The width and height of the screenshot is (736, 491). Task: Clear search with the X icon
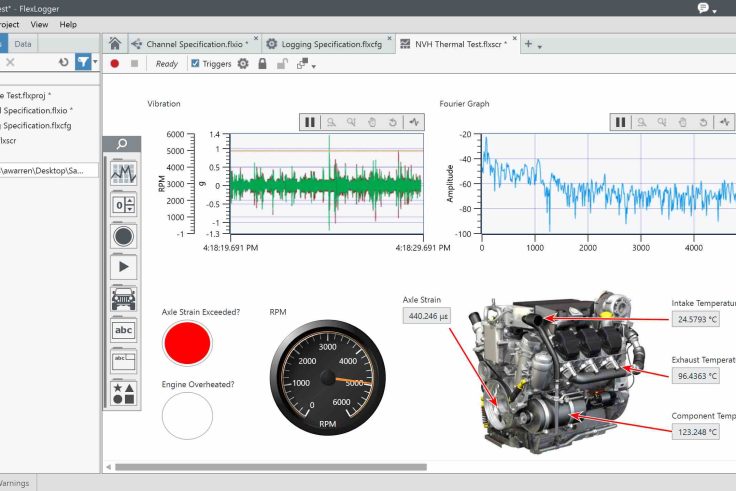tap(10, 62)
